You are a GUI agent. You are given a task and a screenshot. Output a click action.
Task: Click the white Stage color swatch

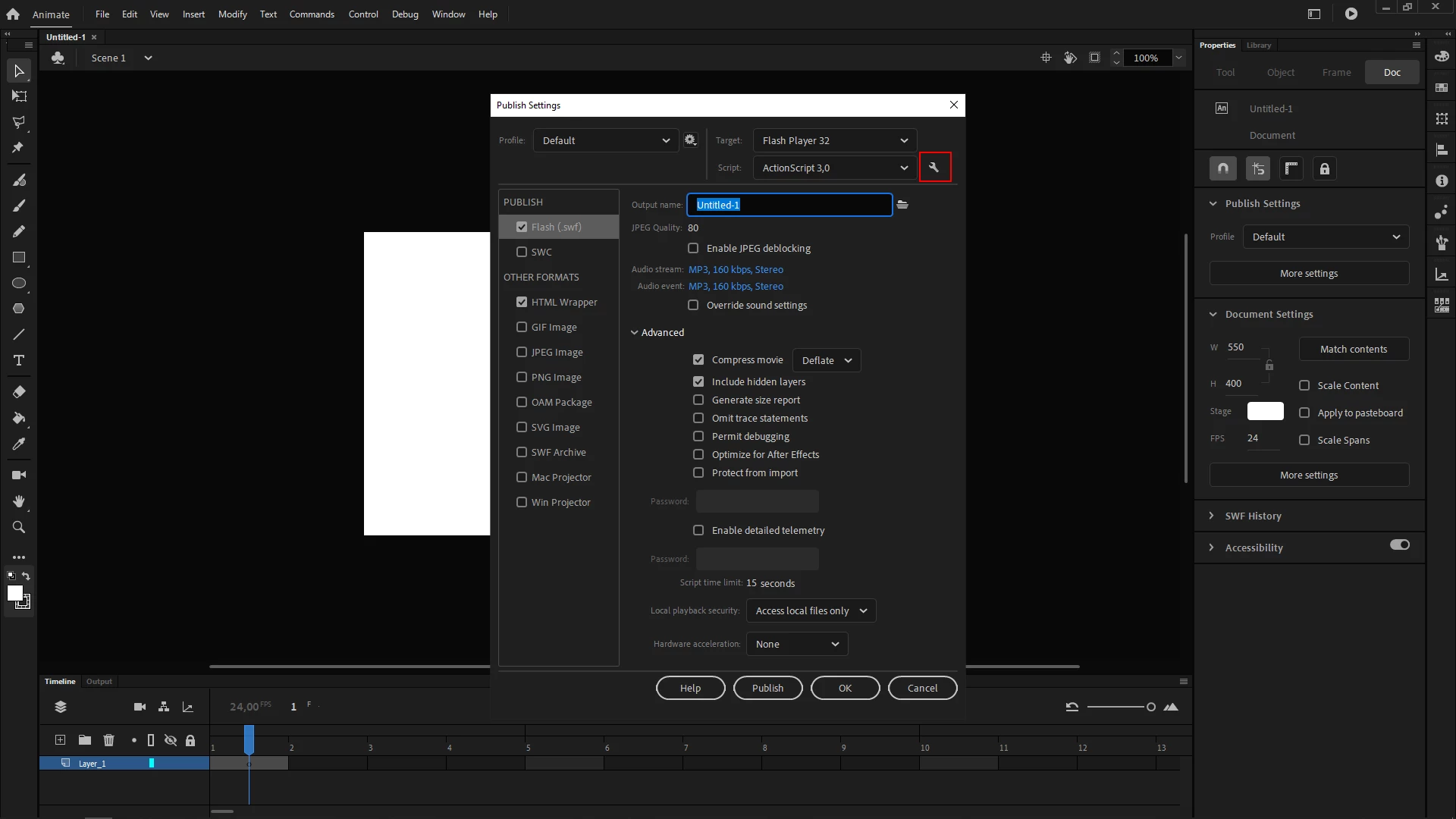click(1265, 411)
